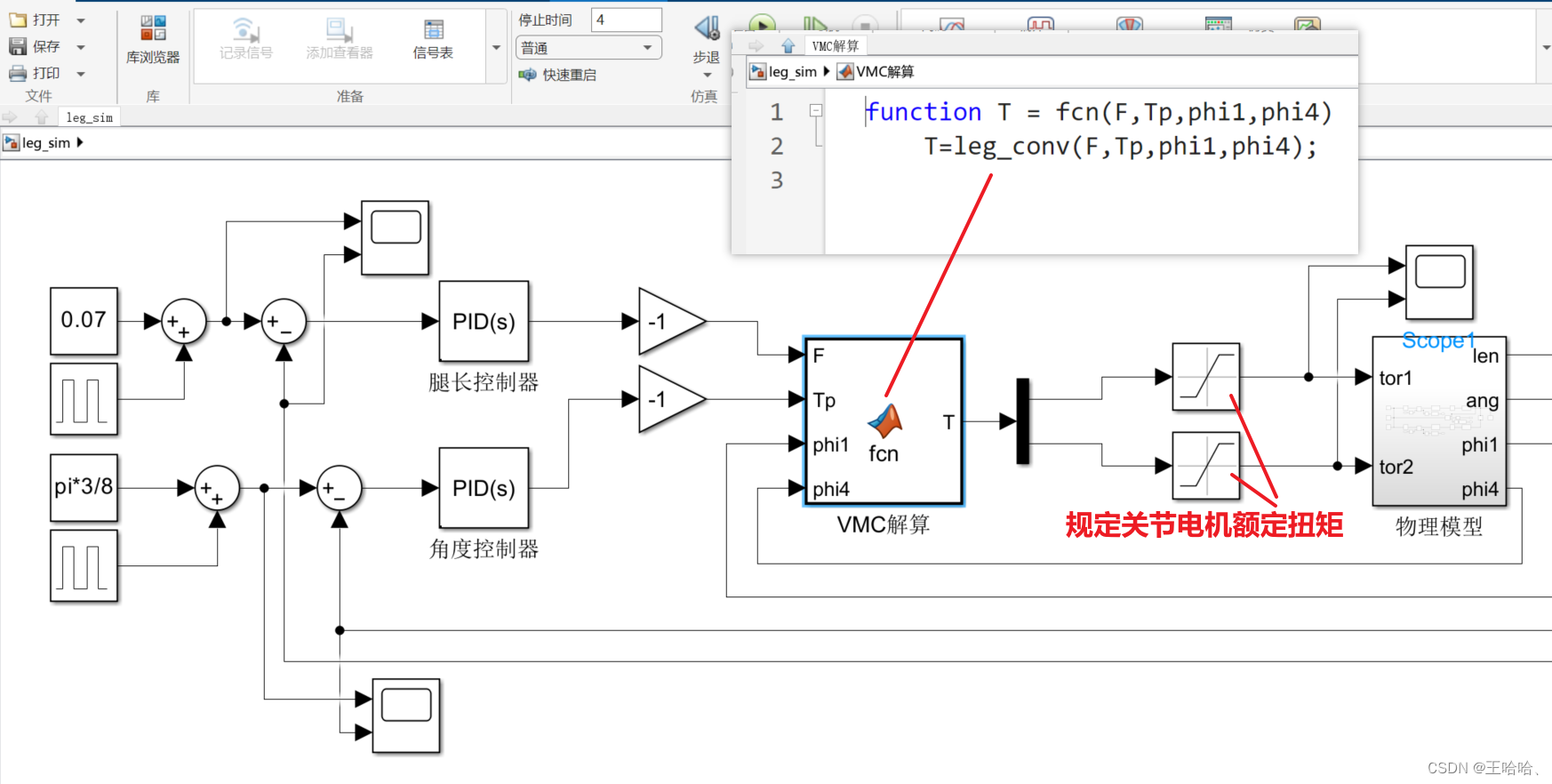Select the VMC解算 fcn block

click(884, 421)
